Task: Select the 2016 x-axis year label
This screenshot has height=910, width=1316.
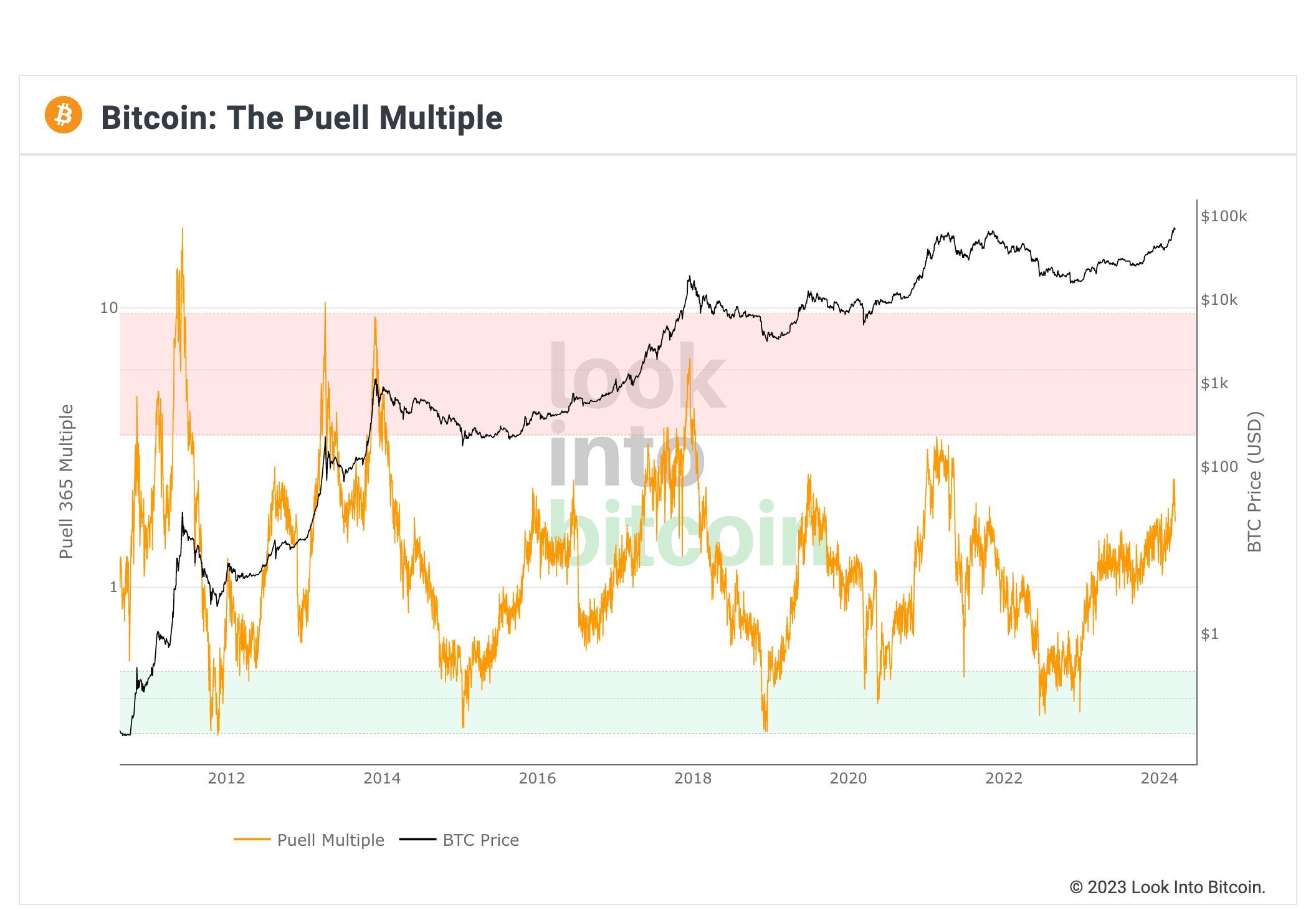Action: pos(537,778)
